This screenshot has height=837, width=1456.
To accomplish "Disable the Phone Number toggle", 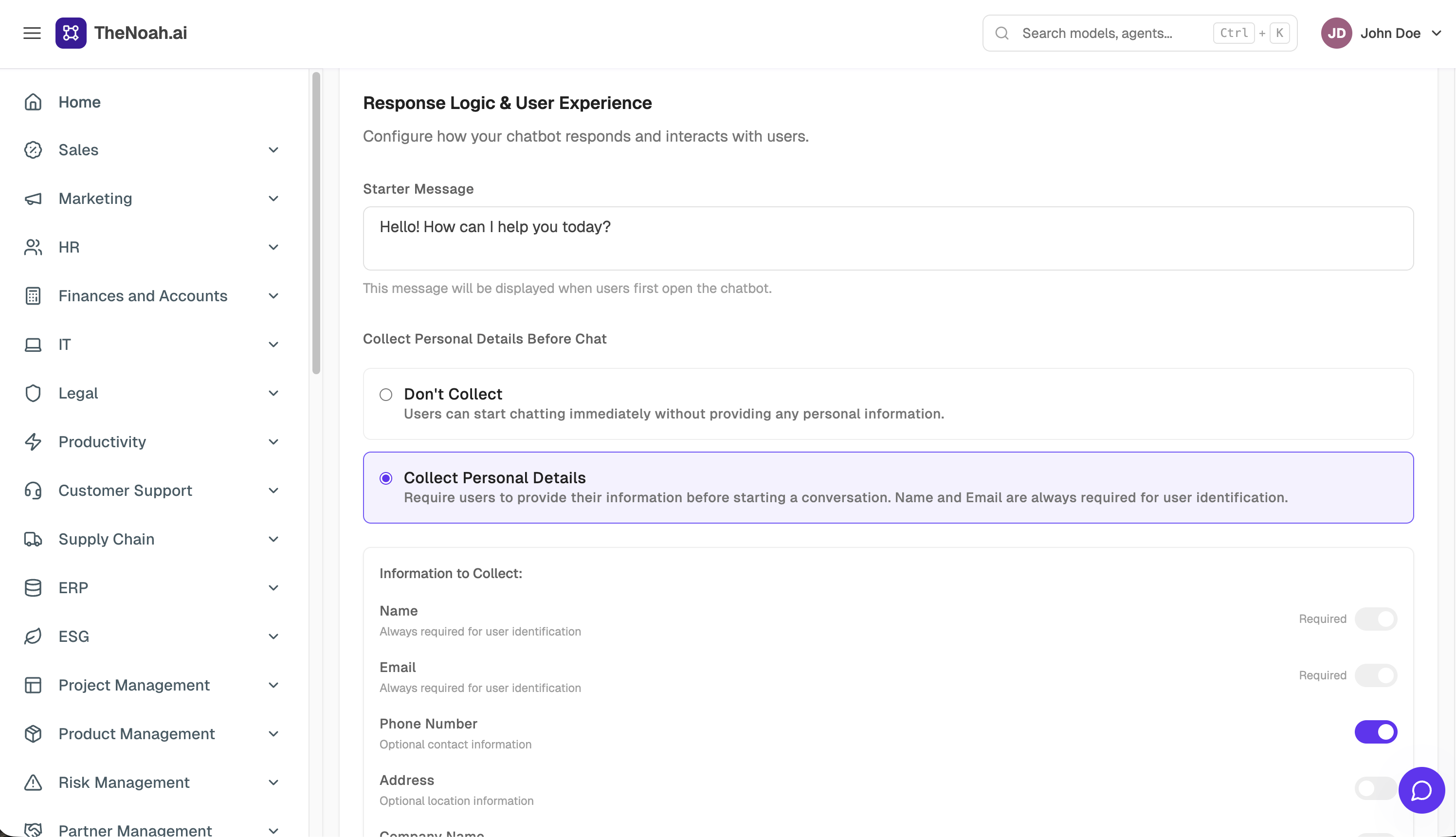I will 1376,732.
